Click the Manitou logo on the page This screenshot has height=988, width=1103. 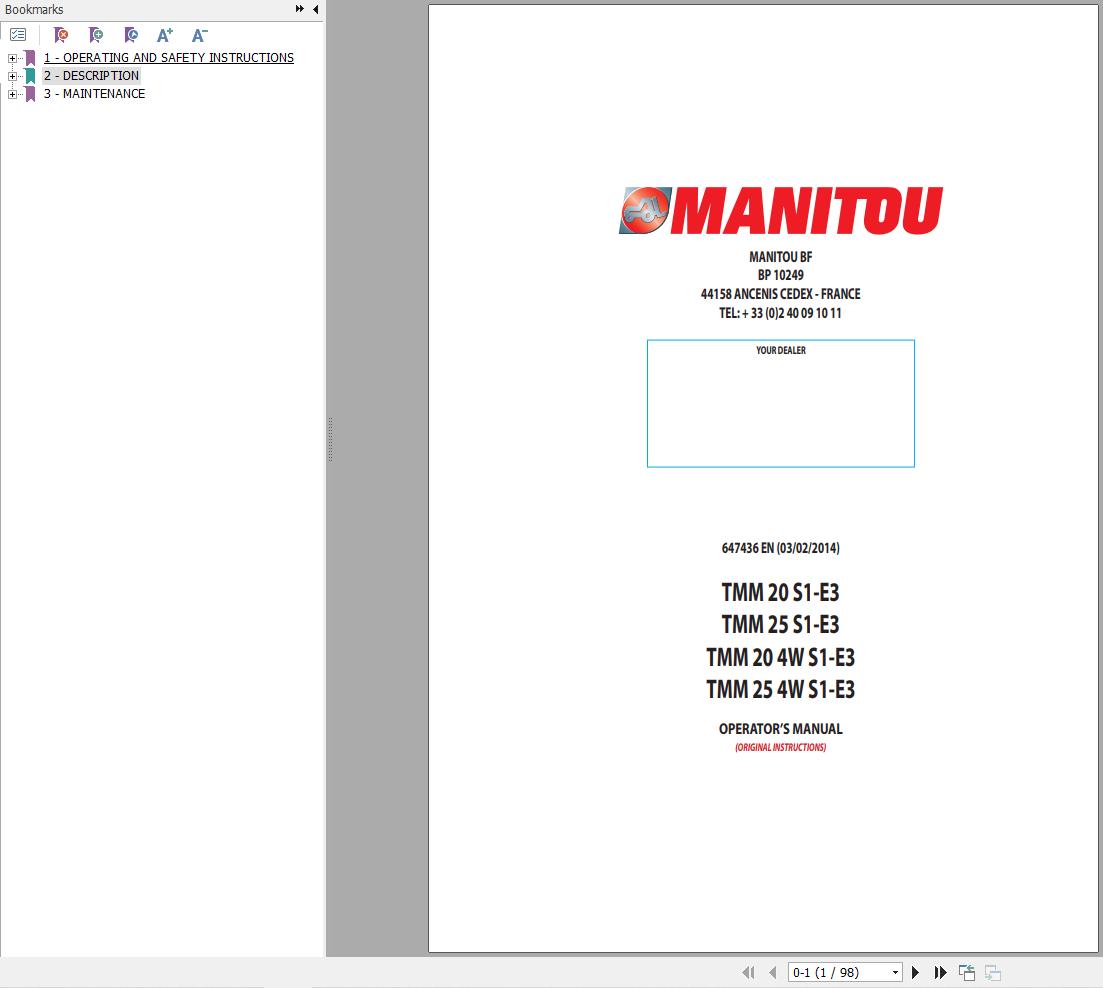pos(781,210)
